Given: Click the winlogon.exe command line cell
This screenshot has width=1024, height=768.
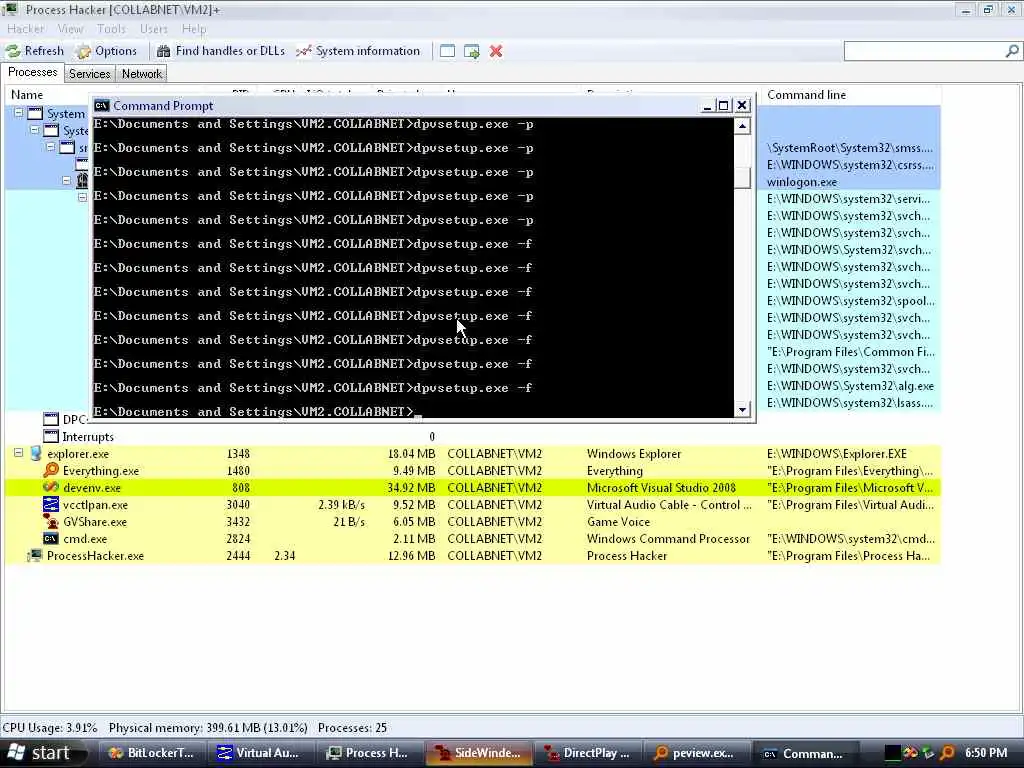Looking at the screenshot, I should click(802, 182).
